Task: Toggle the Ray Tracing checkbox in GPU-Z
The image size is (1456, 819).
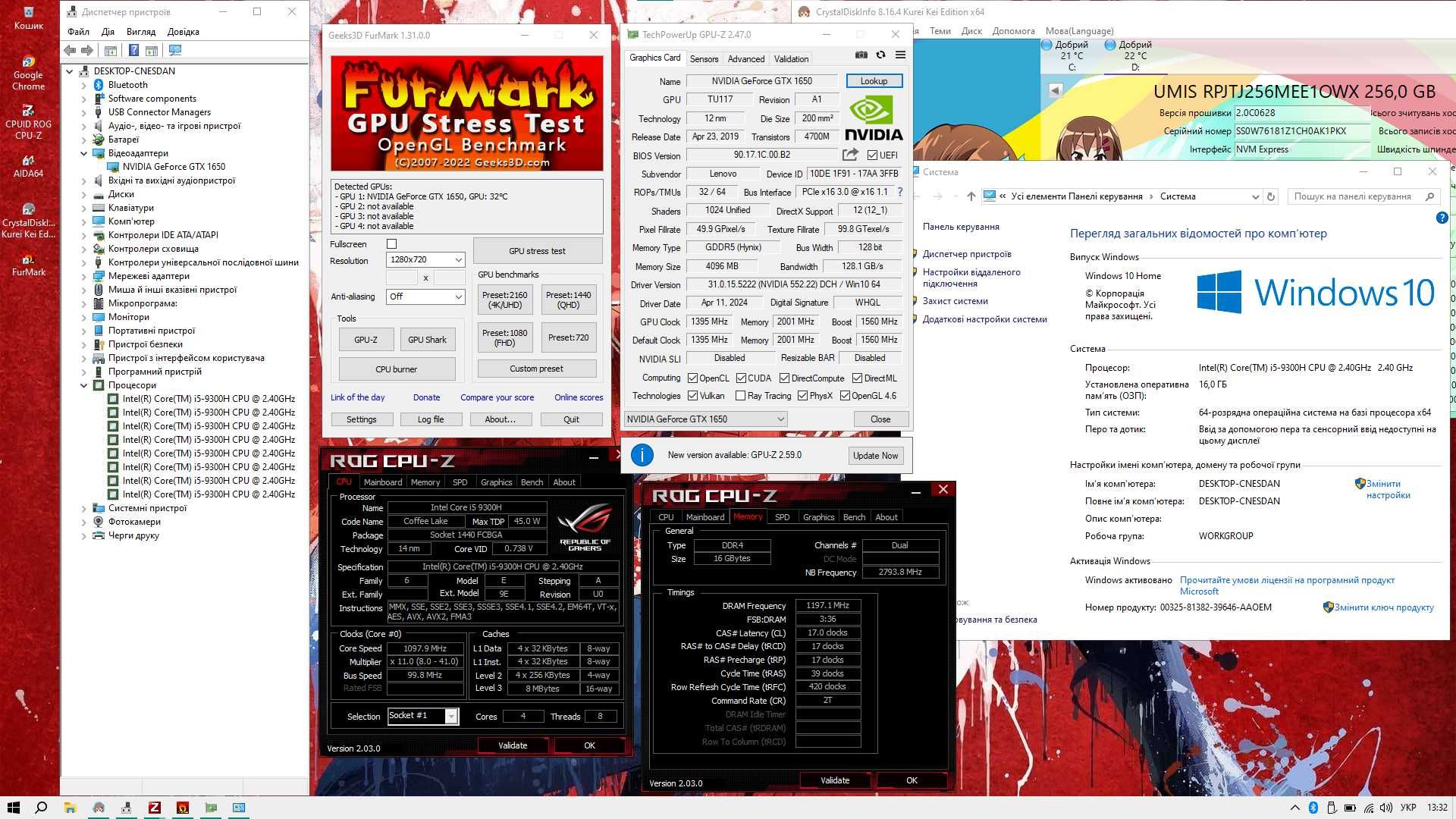Action: pyautogui.click(x=741, y=396)
